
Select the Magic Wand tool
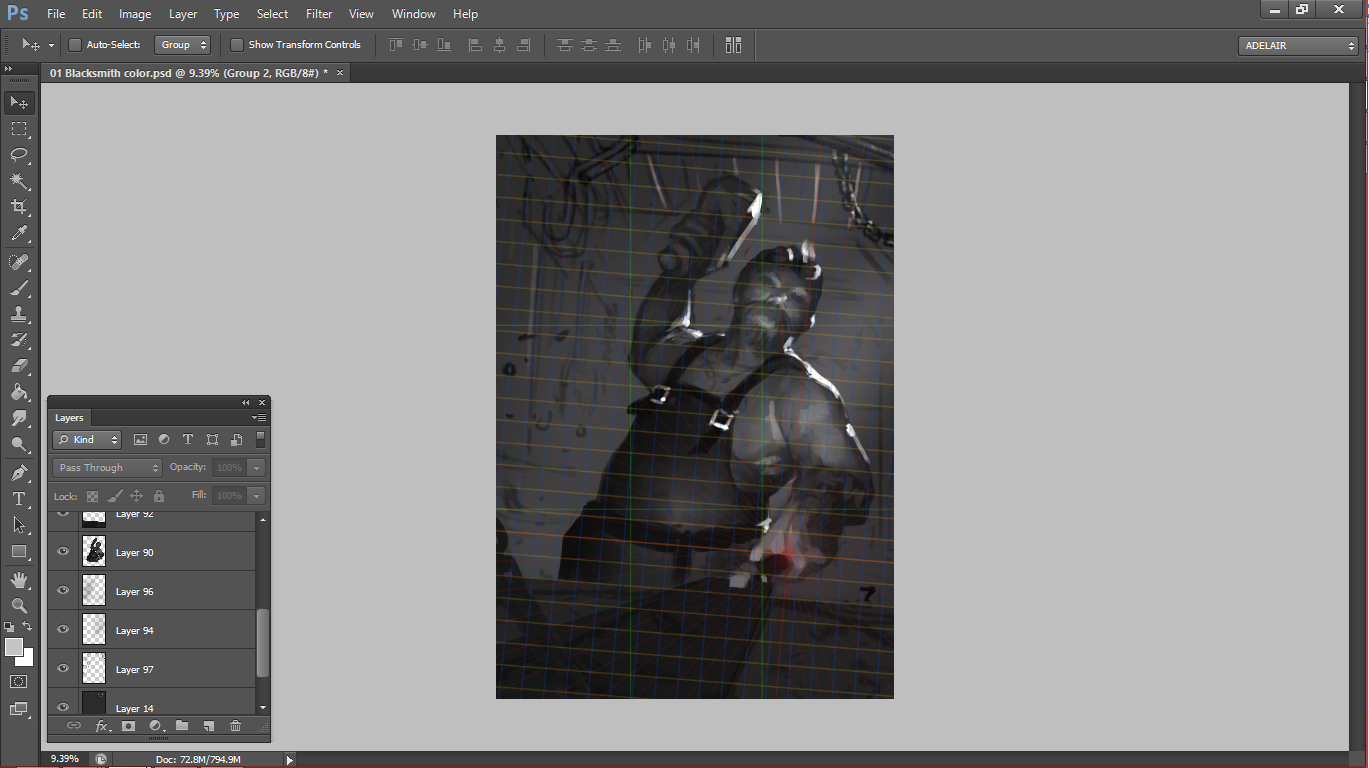(x=19, y=181)
